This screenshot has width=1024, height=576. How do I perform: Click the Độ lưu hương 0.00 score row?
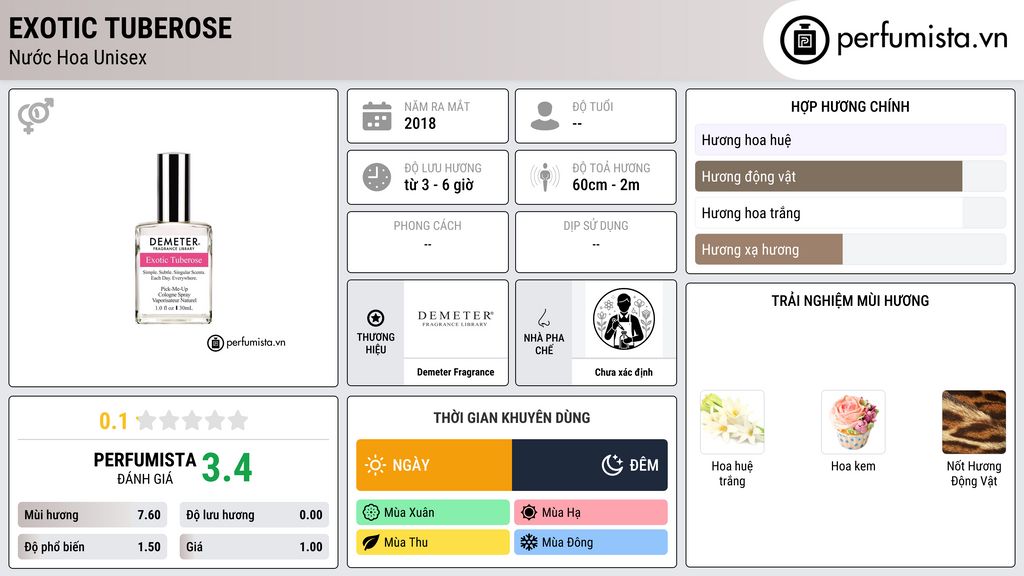point(254,515)
